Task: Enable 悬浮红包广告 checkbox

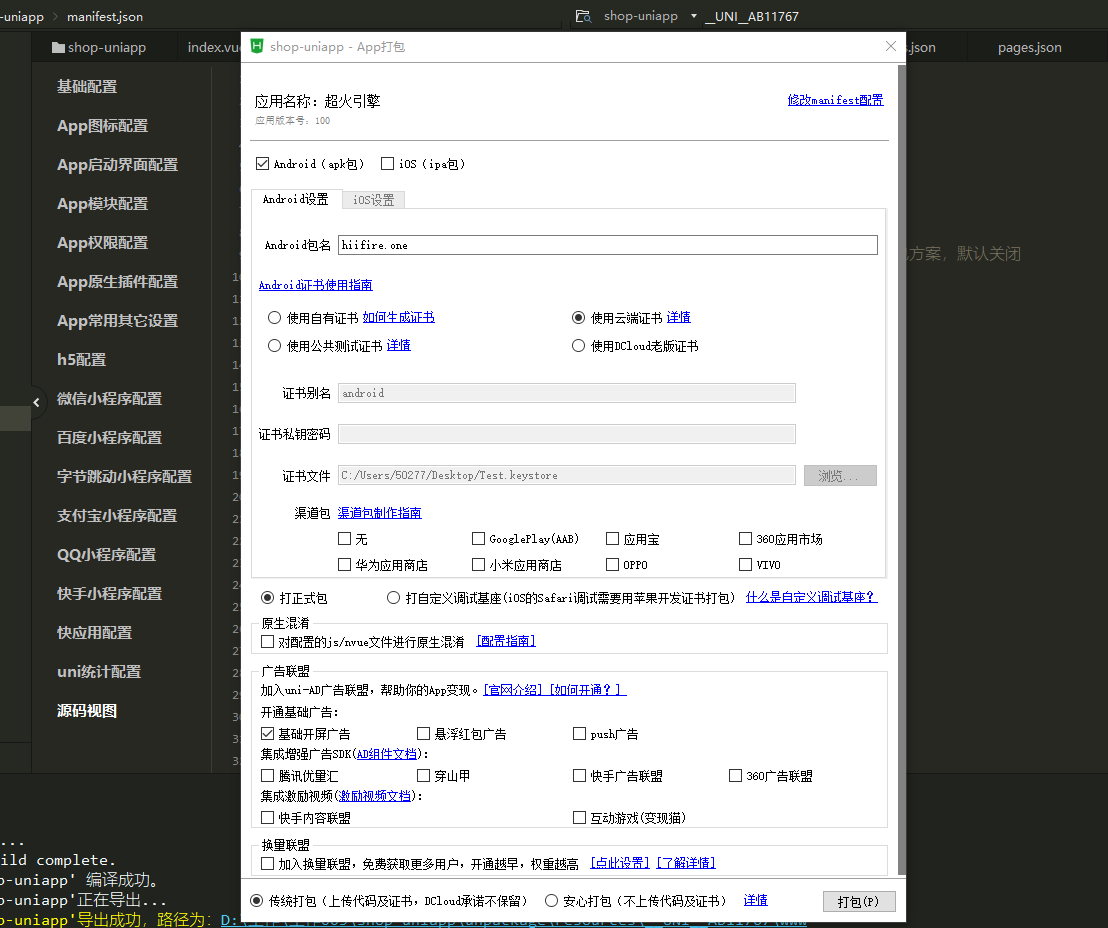Action: click(x=423, y=734)
